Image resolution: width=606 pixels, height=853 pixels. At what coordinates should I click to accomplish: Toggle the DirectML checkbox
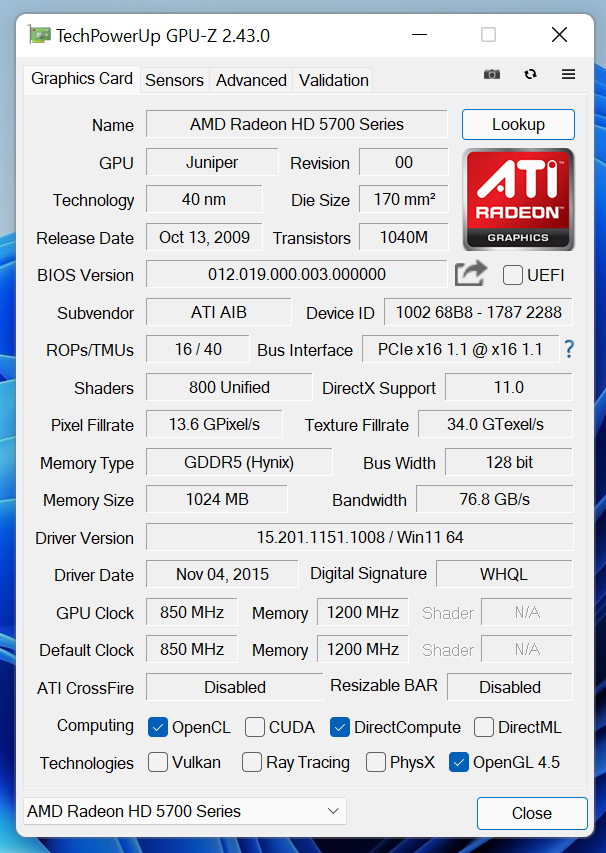pos(484,727)
